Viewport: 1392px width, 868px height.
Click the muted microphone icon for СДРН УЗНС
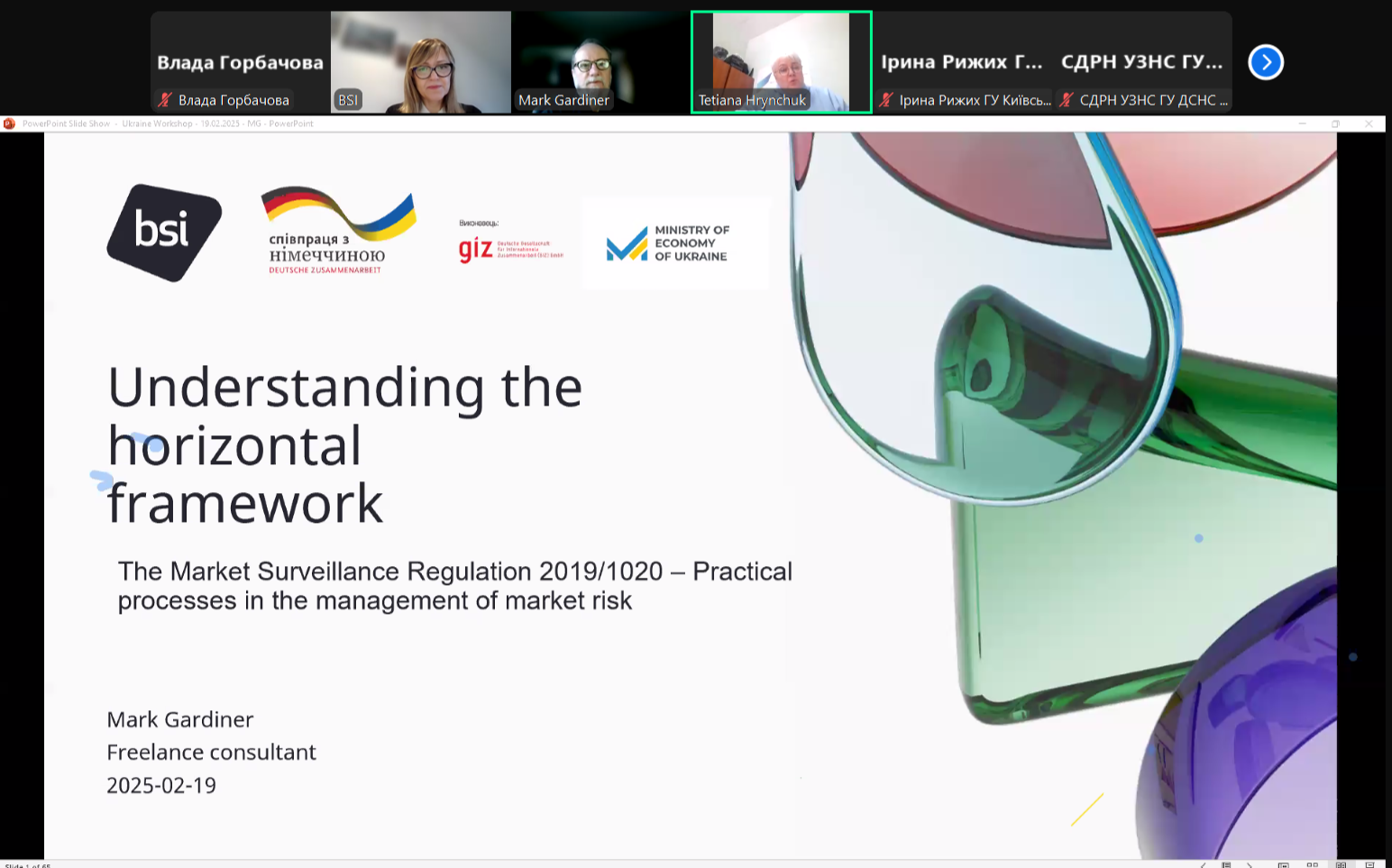click(1067, 100)
